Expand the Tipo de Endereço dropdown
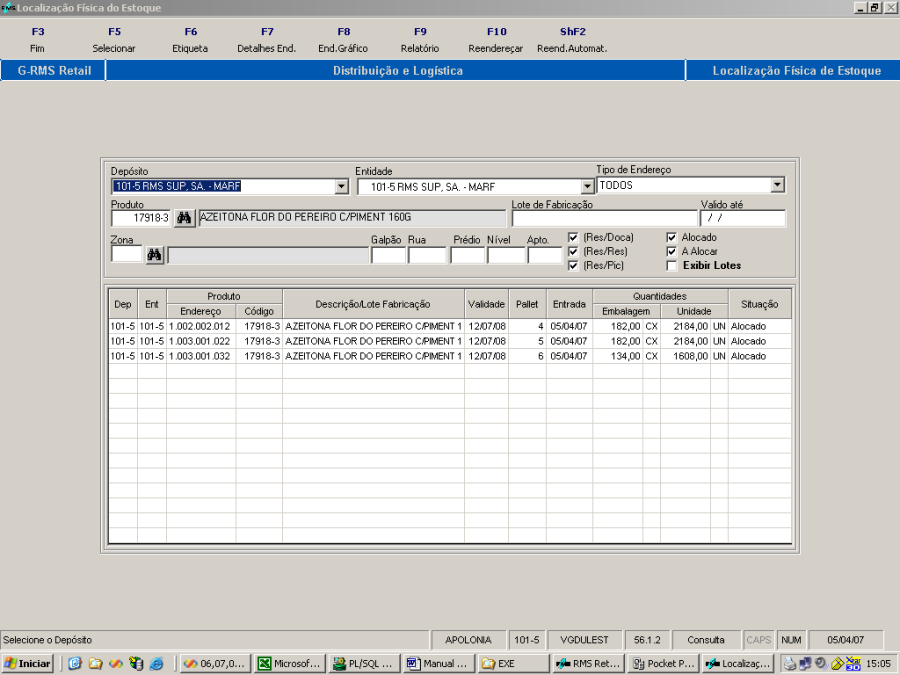This screenshot has width=900, height=675. click(778, 185)
